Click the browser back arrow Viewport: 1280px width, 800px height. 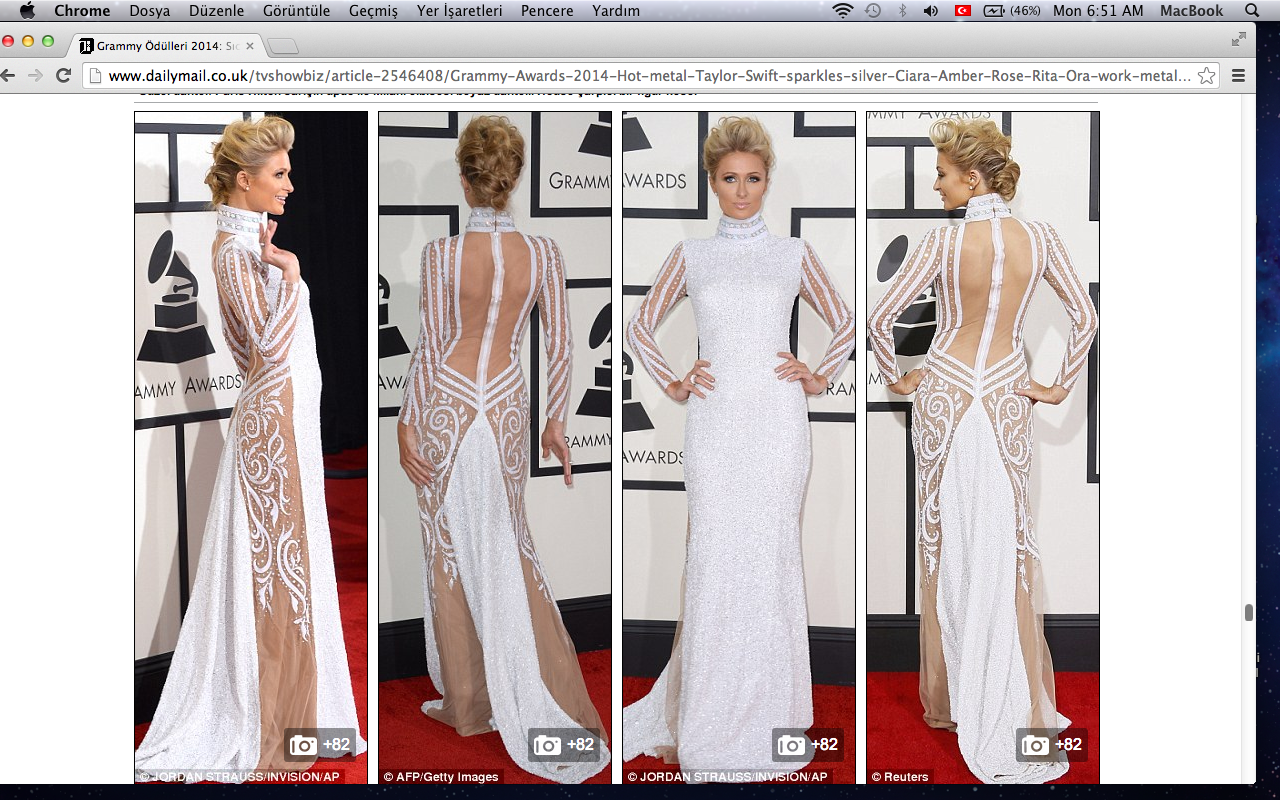click(x=9, y=75)
